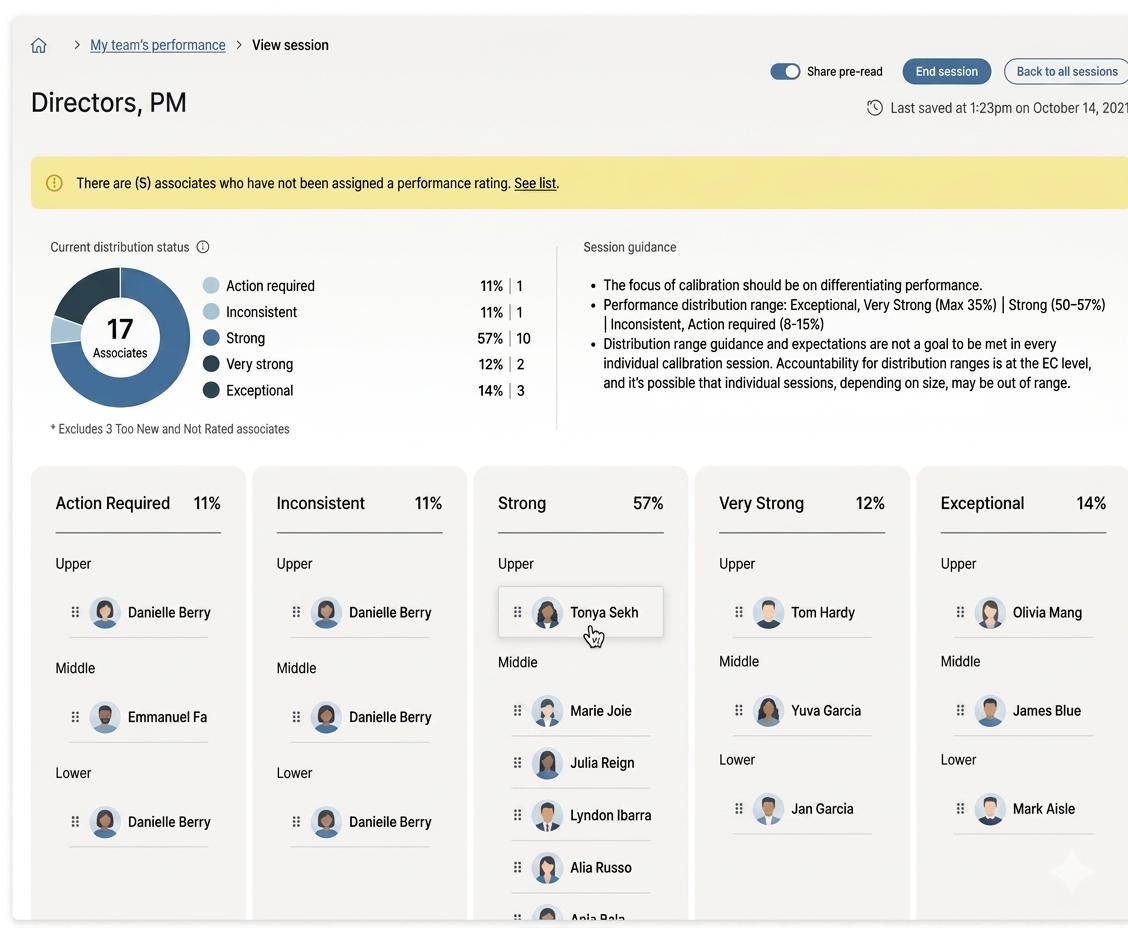Screen dimensions: 1128x928
Task: Click drag handle beside Marie Joie
Action: [517, 711]
